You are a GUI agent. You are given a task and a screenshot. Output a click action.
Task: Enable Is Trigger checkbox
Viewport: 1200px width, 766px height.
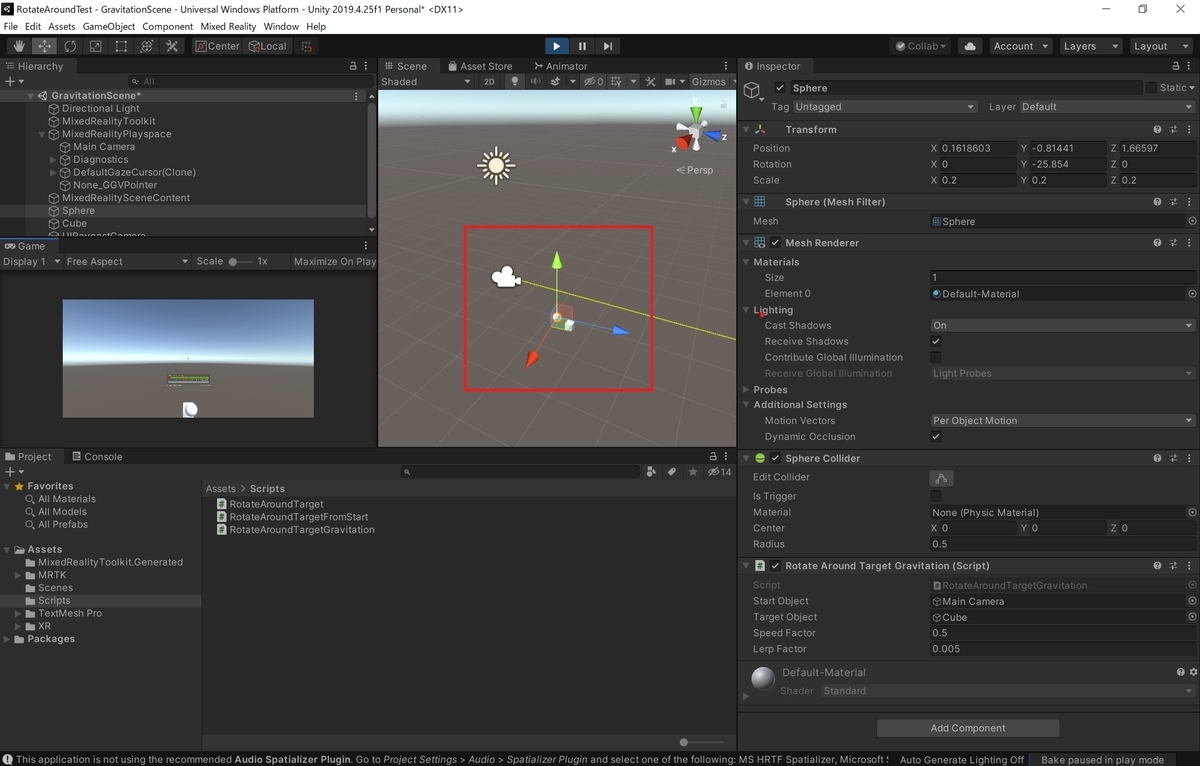tap(936, 496)
